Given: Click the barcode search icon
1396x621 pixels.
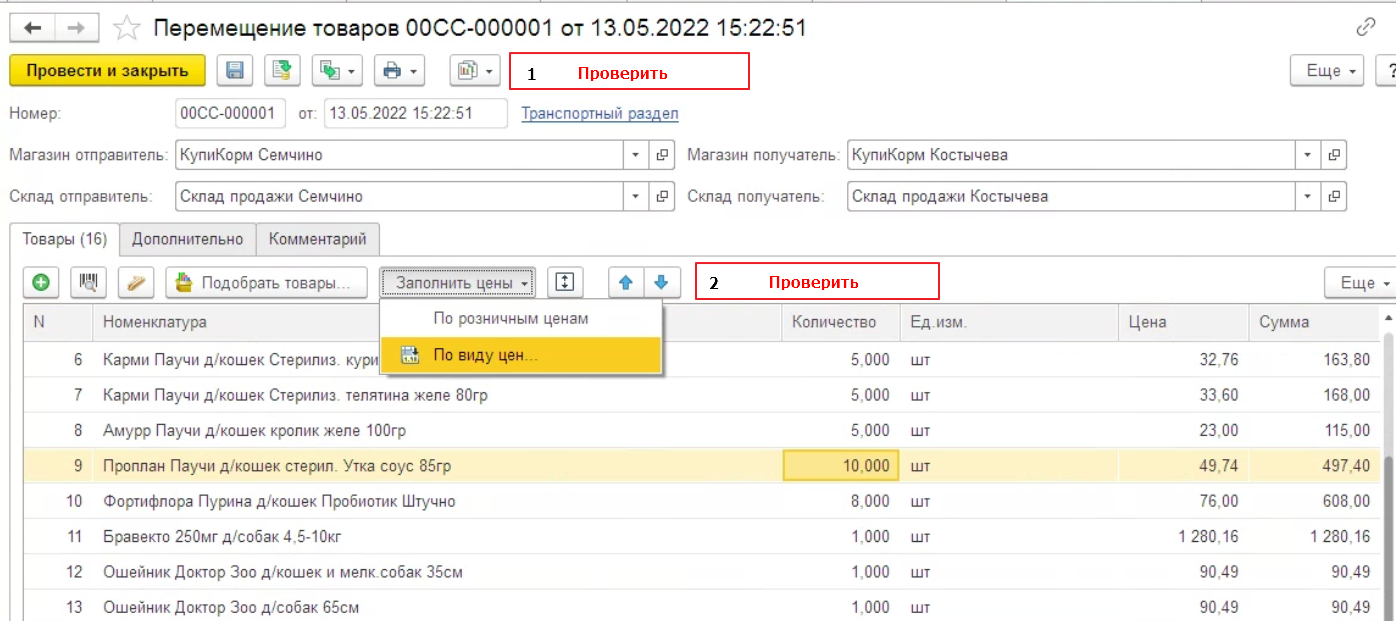Looking at the screenshot, I should [x=89, y=283].
